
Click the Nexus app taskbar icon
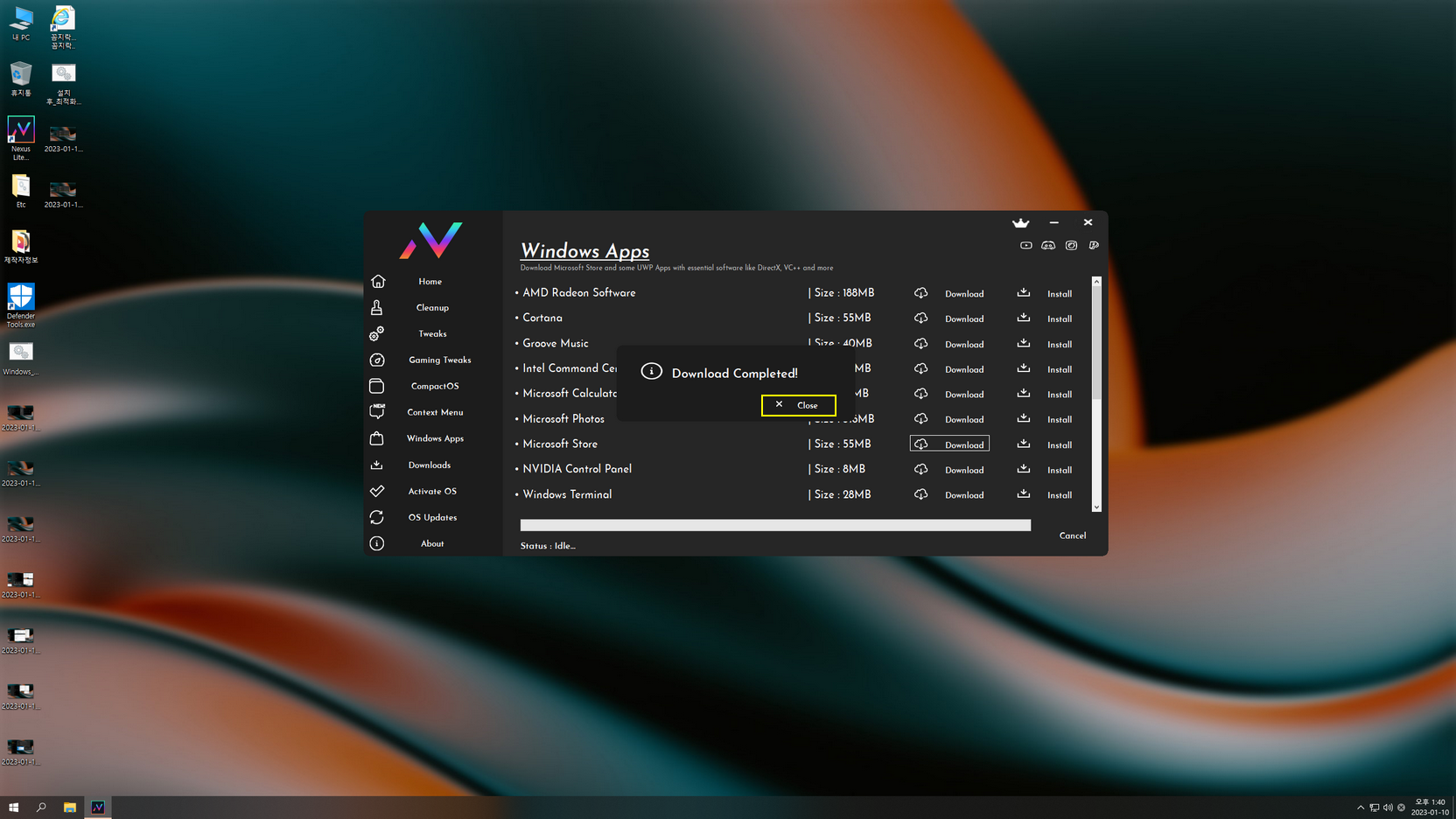(x=98, y=808)
